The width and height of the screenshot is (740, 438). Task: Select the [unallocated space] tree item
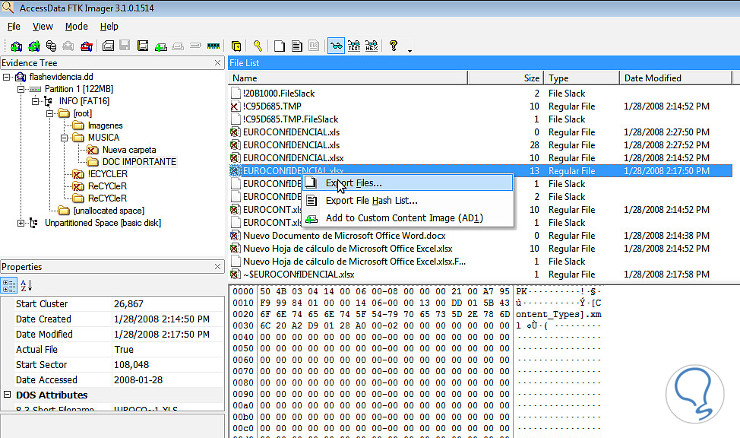click(x=109, y=211)
